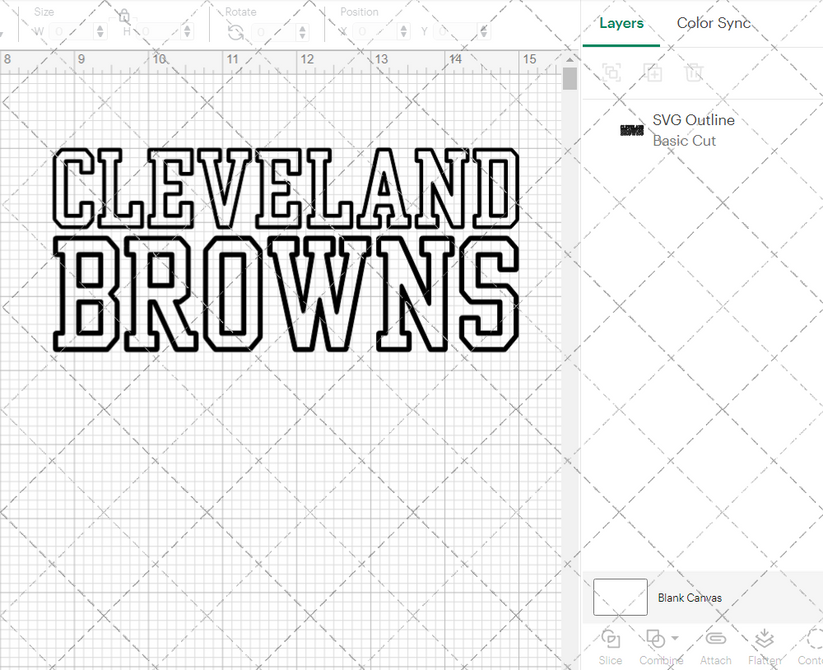The width and height of the screenshot is (823, 670).
Task: Click the Rotate reset icon in toolbar
Action: tap(234, 31)
